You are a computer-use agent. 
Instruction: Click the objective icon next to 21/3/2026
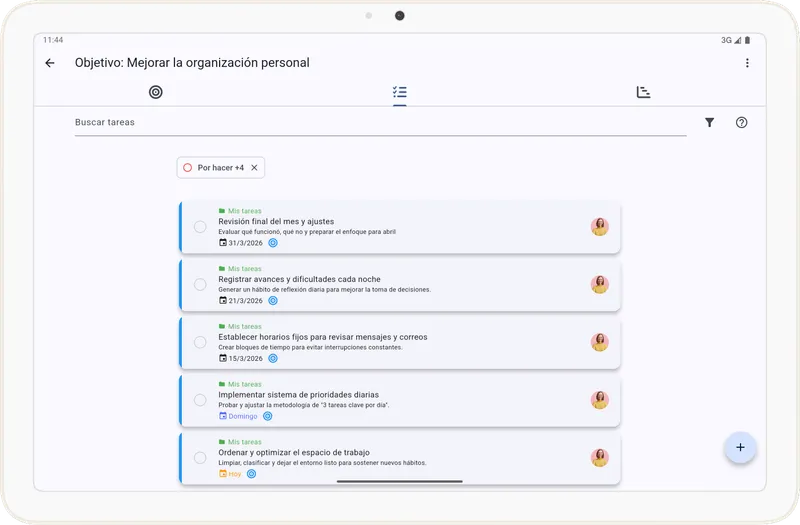pyautogui.click(x=273, y=301)
